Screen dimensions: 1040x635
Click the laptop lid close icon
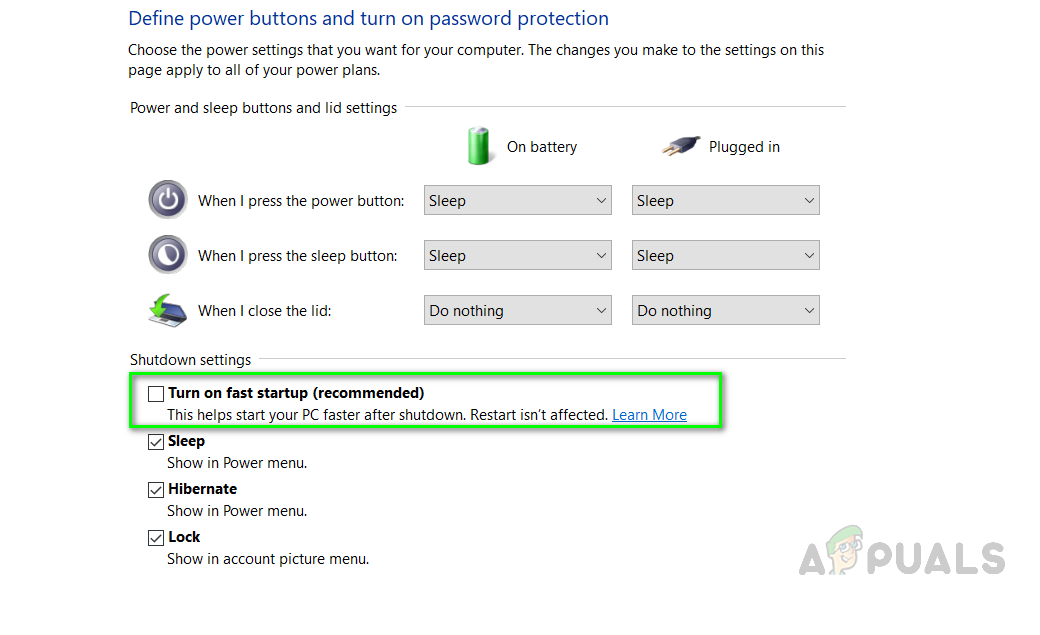167,310
